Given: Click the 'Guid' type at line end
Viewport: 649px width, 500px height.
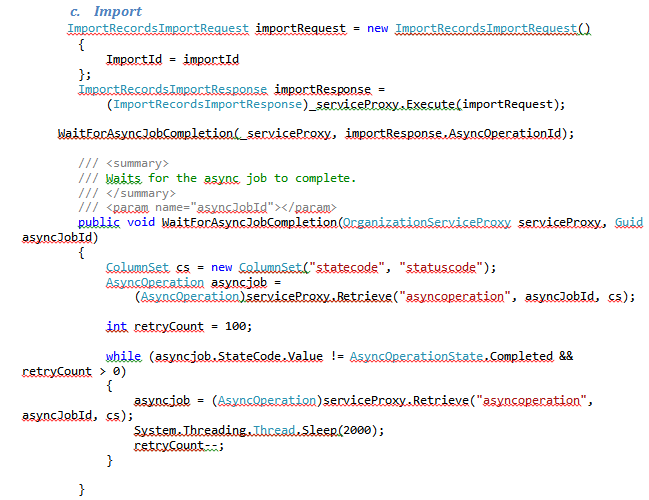Looking at the screenshot, I should (629, 222).
